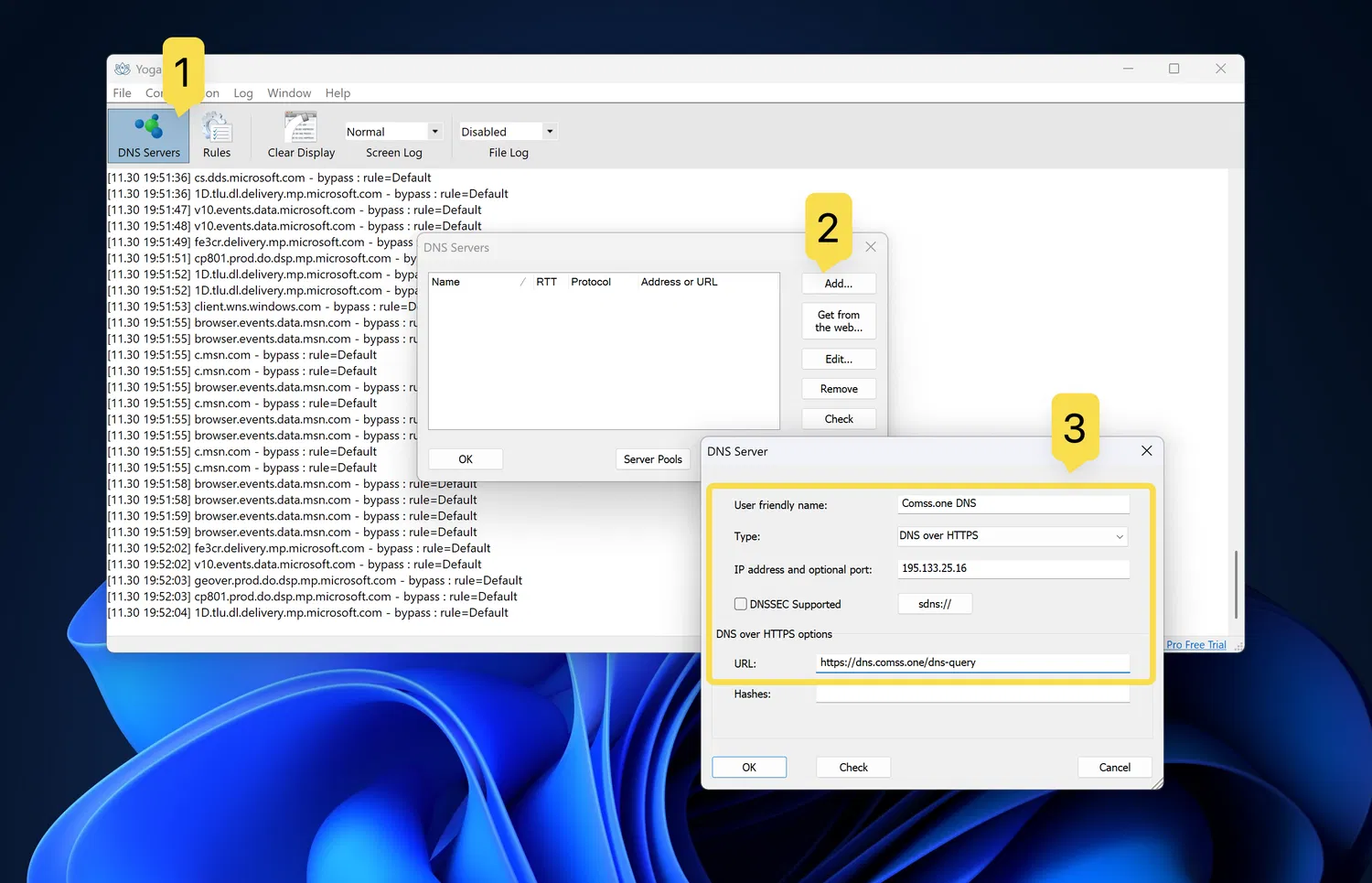This screenshot has height=883, width=1372.
Task: Select the 19:51:48 v10.events.data.microsoft.com log line
Action: coord(295,226)
